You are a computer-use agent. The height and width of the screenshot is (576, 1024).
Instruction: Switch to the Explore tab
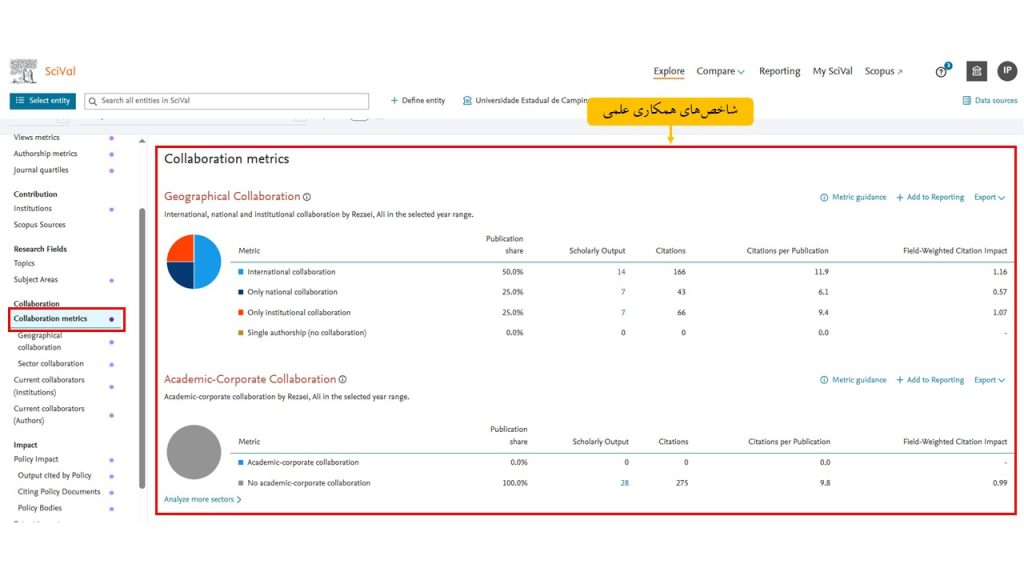click(x=669, y=71)
